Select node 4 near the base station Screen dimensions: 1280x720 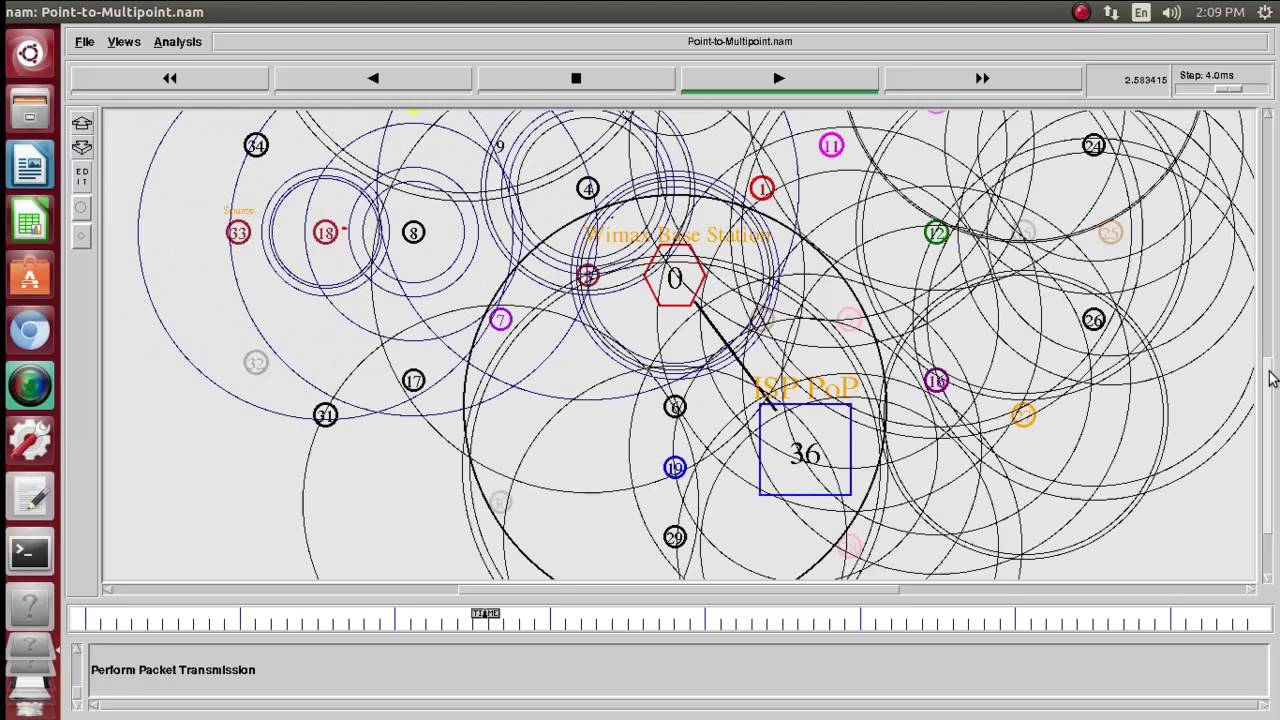pos(588,188)
